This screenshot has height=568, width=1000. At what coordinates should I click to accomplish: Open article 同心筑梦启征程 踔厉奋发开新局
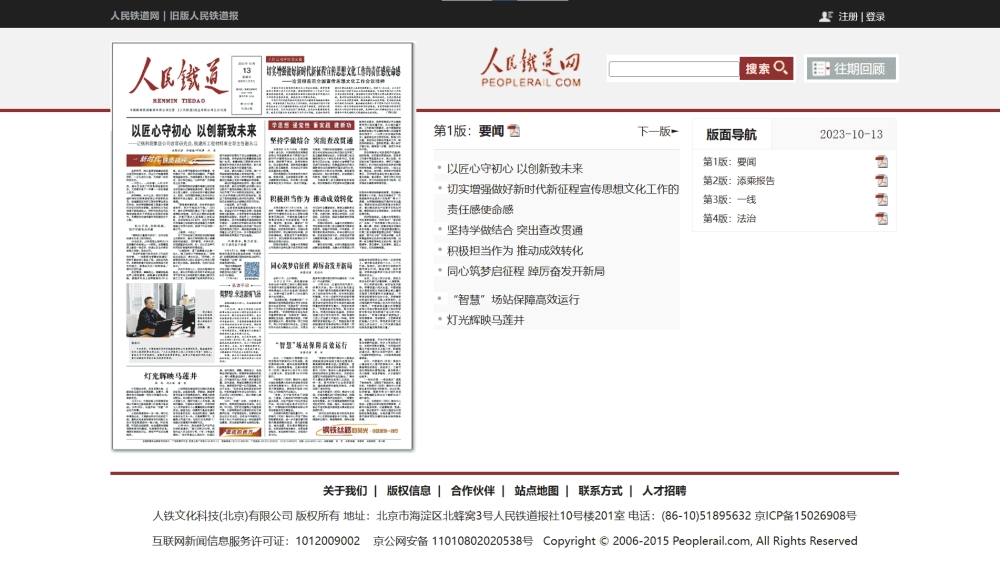[526, 271]
